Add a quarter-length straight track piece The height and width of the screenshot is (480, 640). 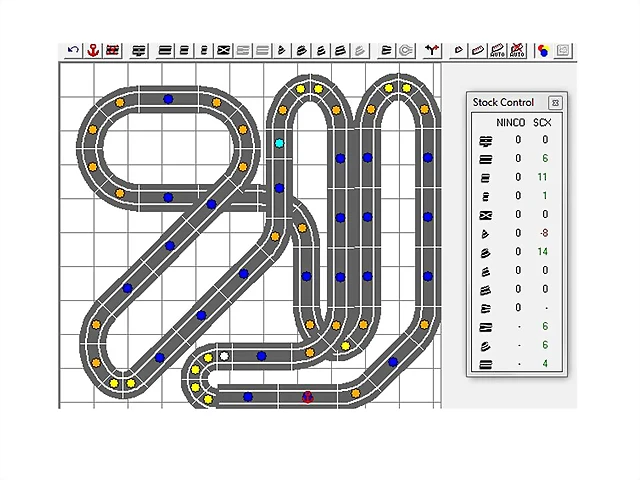tap(204, 51)
